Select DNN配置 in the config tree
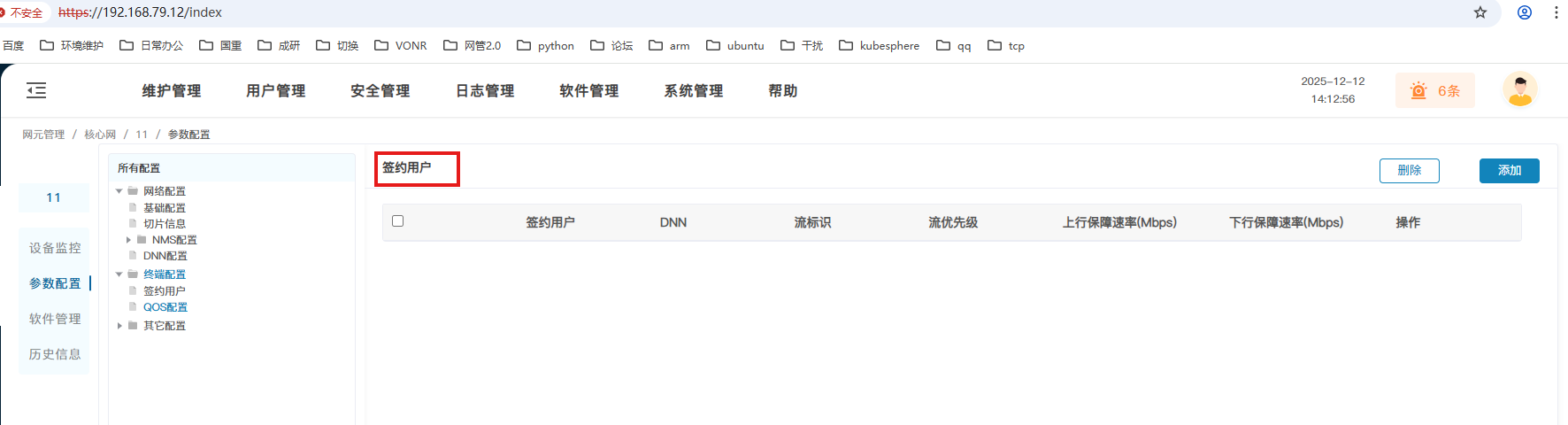Image resolution: width=1568 pixels, height=425 pixels. click(x=165, y=256)
